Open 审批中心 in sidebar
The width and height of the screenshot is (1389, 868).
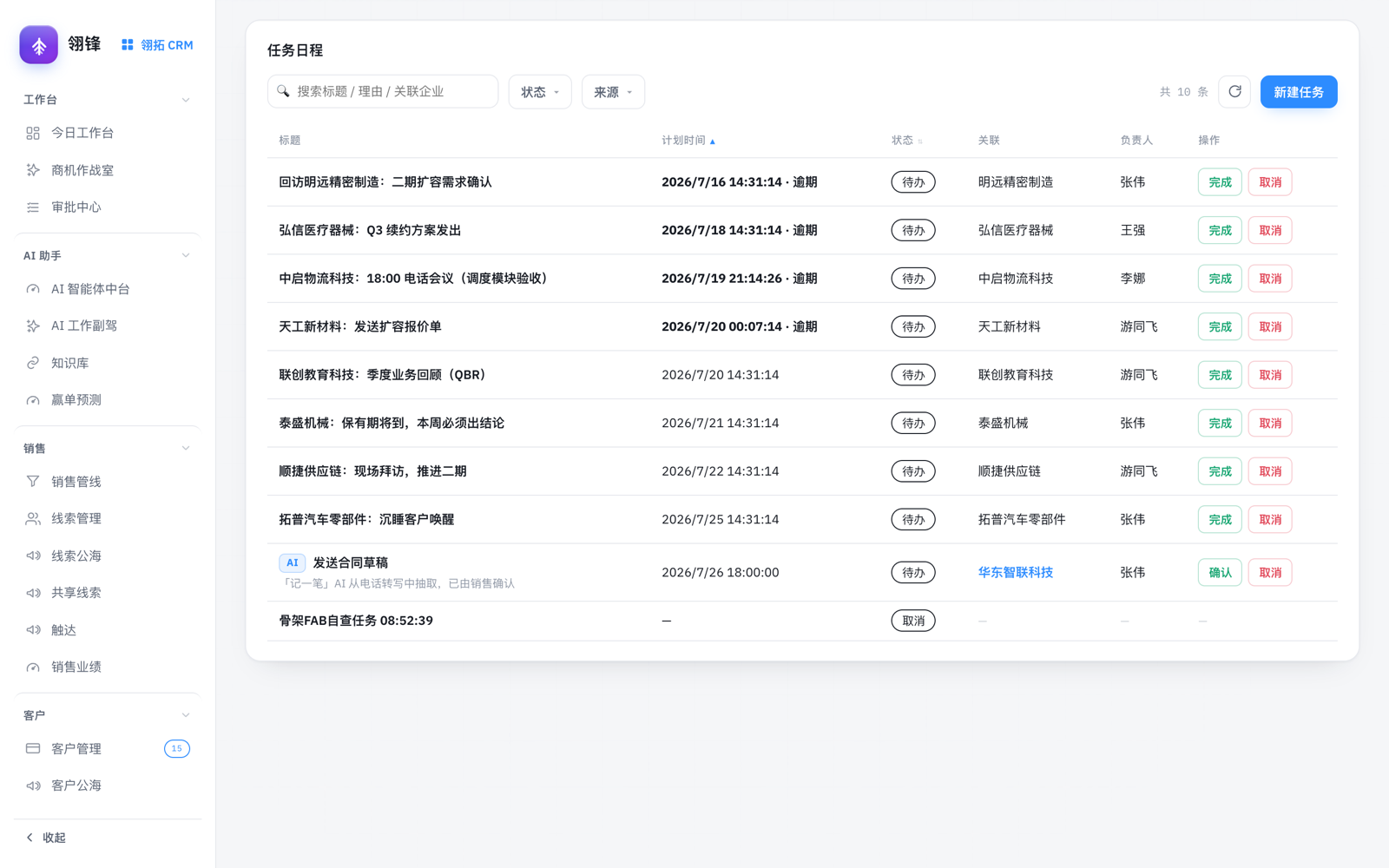coord(108,207)
